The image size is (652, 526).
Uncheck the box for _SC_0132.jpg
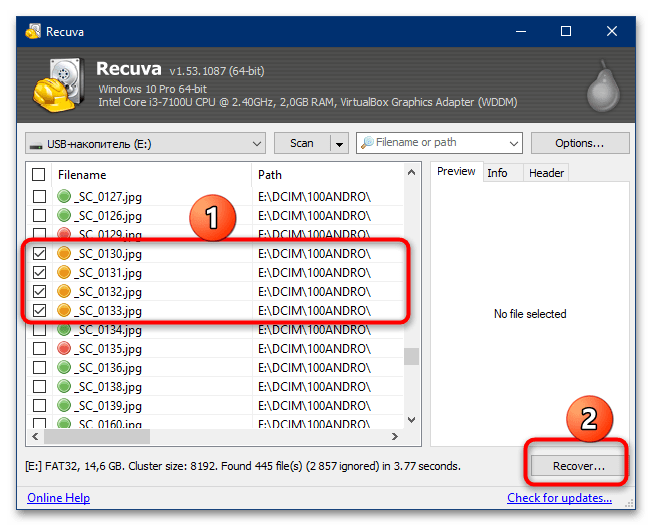(39, 291)
